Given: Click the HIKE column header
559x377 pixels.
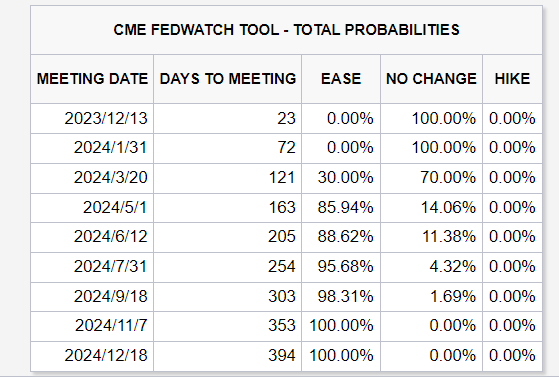Looking at the screenshot, I should [x=512, y=79].
